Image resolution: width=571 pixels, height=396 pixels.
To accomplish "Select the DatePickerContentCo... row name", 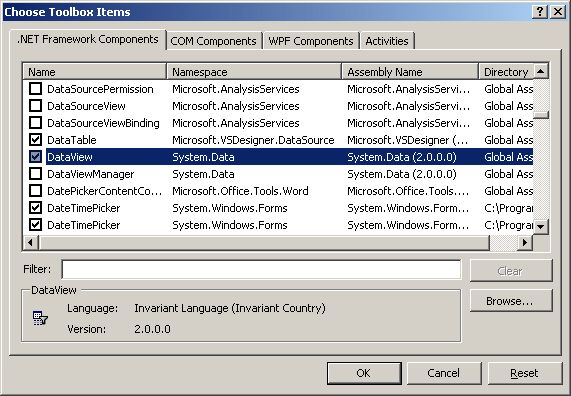I will tap(105, 191).
